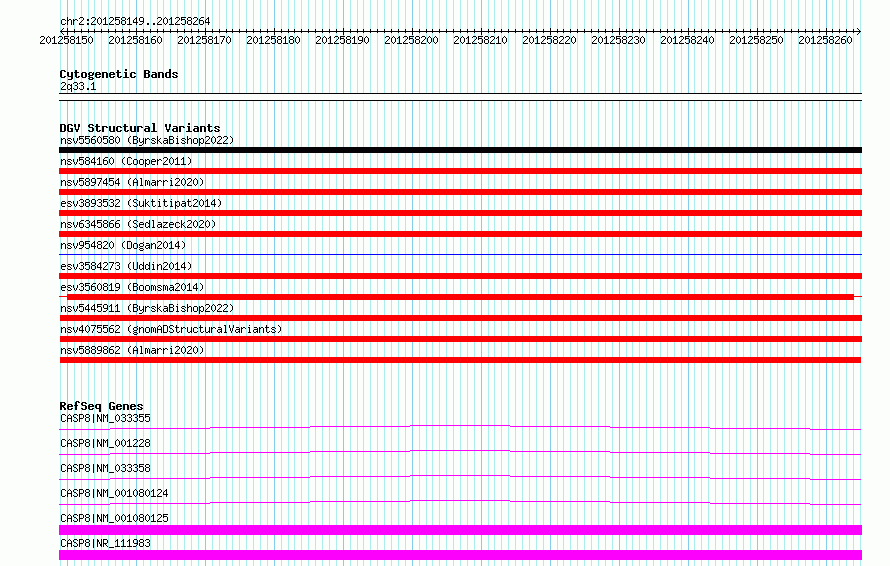Open the RefSeq Genes track title

[x=101, y=406]
